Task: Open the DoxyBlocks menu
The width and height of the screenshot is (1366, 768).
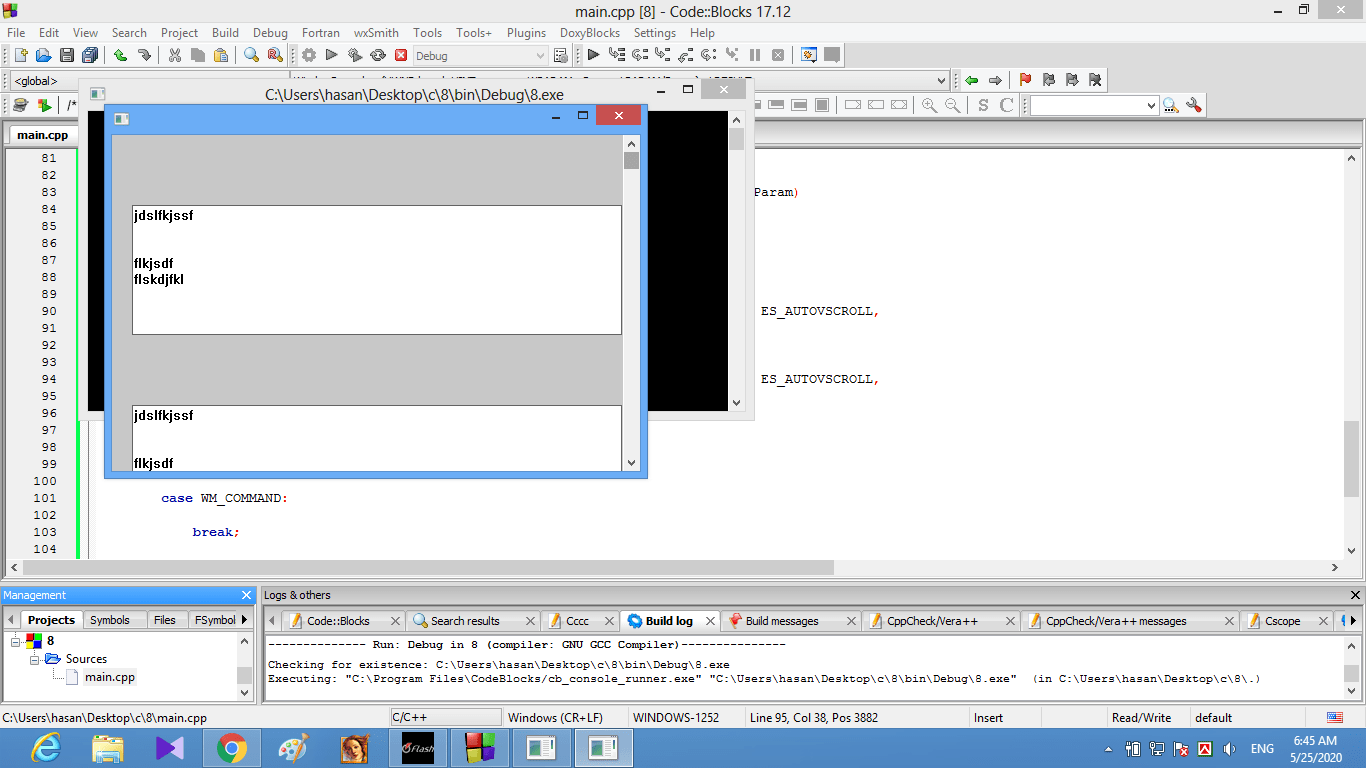Action: (x=590, y=33)
